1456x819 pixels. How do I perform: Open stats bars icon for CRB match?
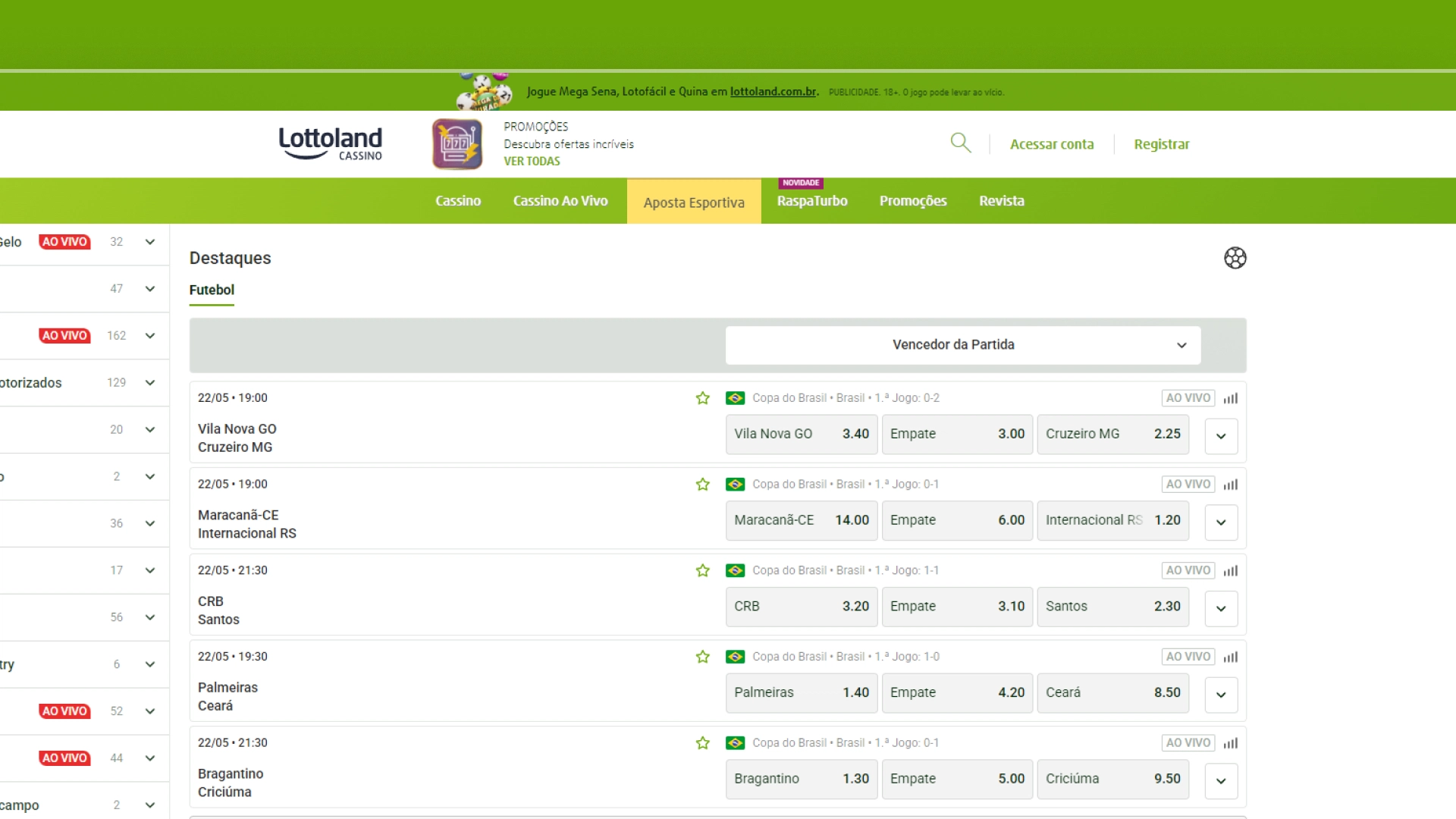coord(1230,570)
